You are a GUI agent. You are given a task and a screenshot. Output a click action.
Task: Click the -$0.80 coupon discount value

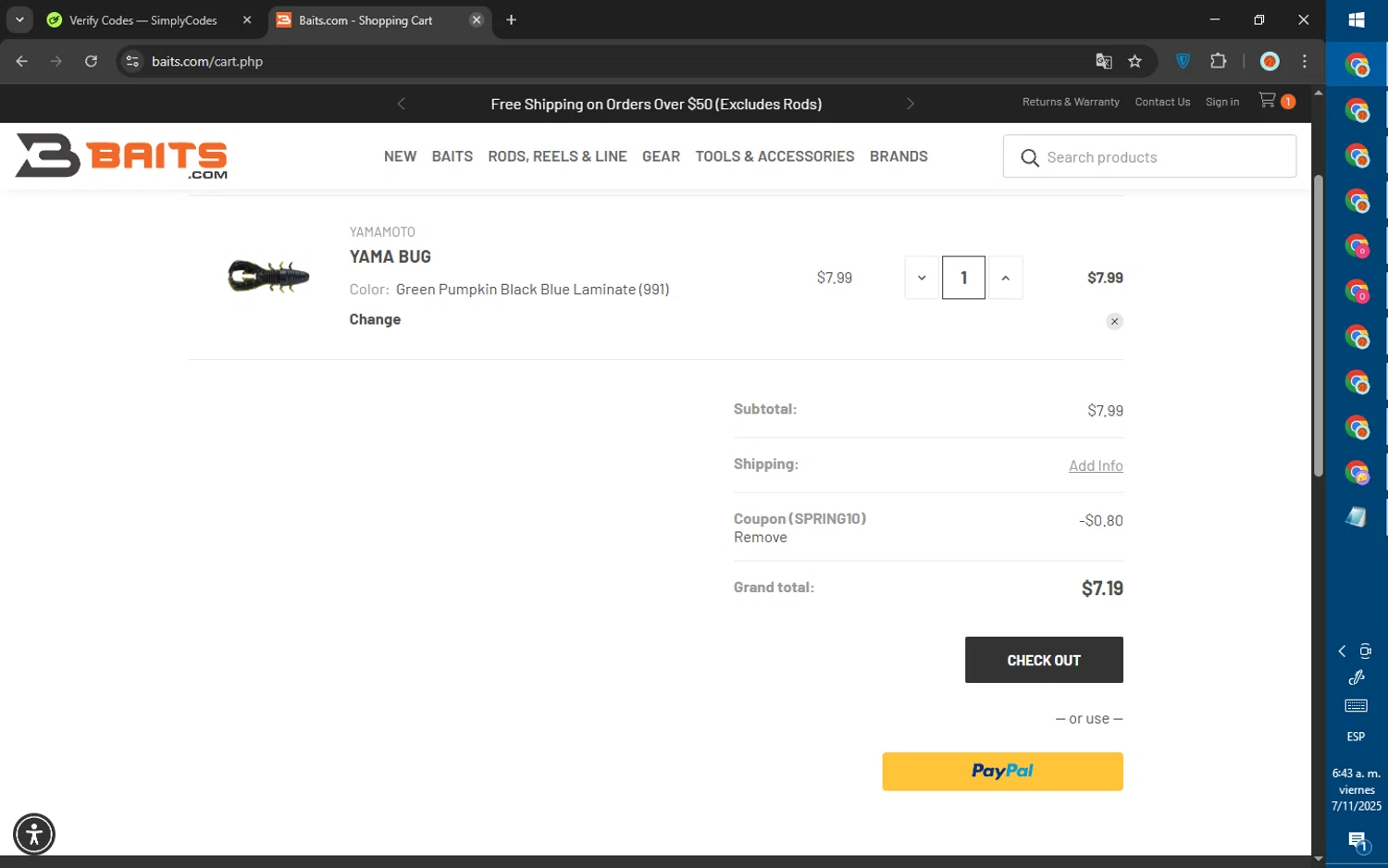1100,521
